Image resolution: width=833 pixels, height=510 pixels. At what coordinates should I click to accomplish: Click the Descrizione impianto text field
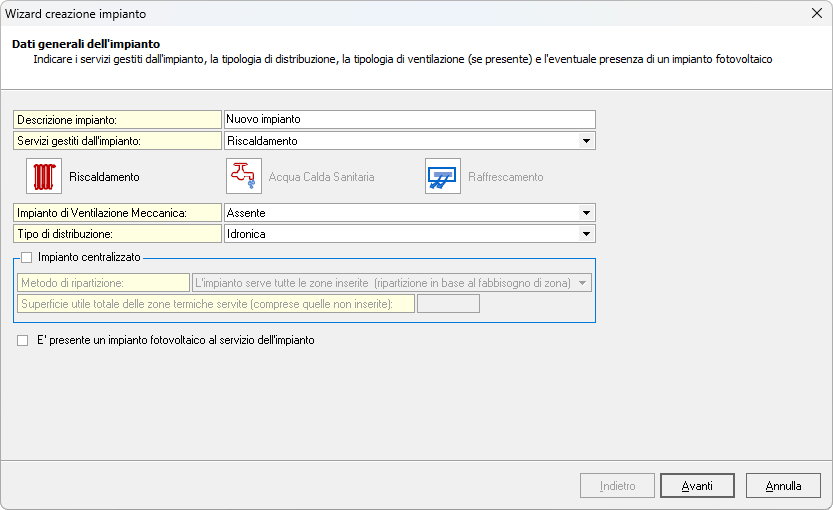click(409, 119)
